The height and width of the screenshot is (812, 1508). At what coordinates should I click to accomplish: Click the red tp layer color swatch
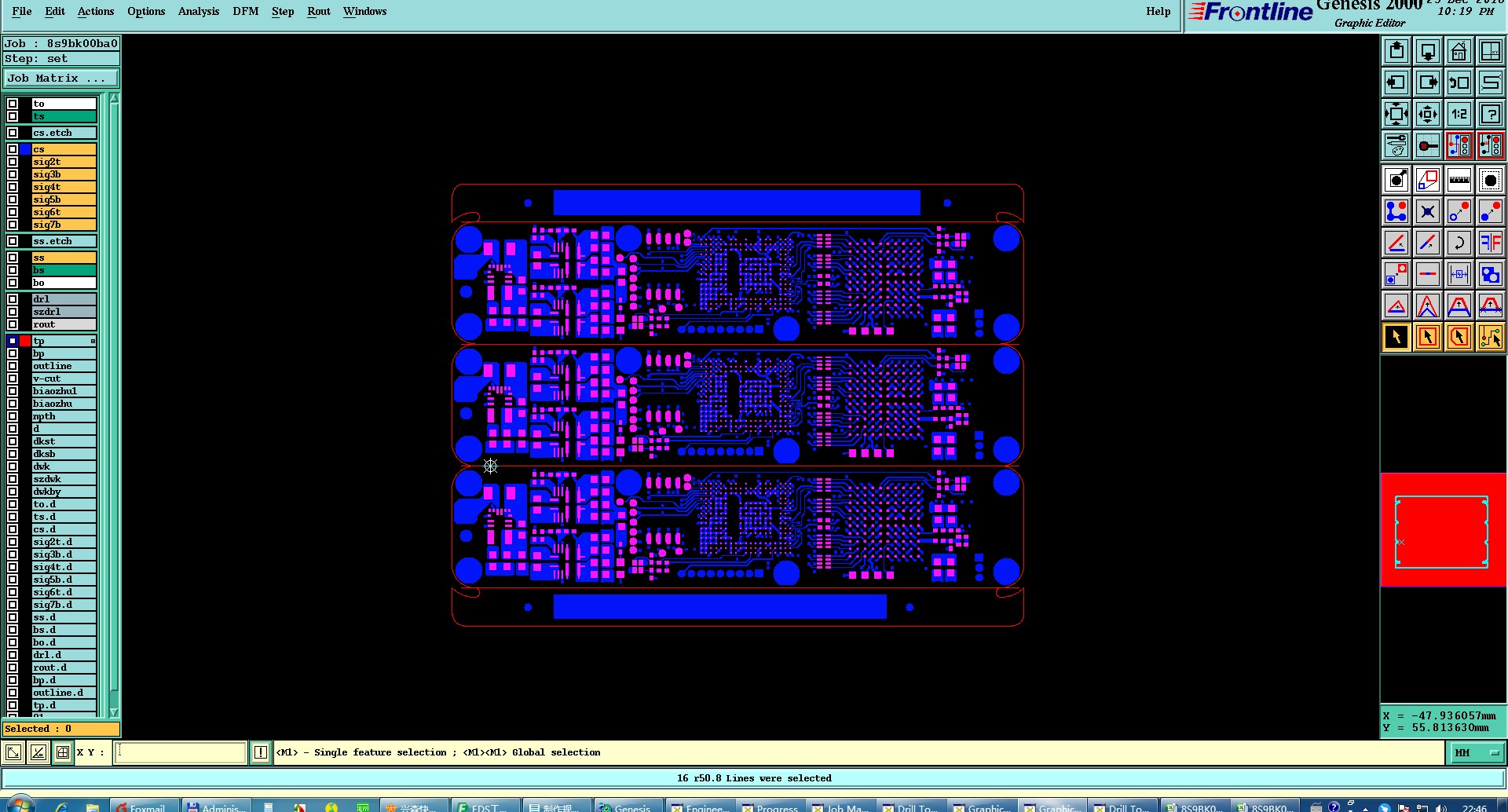pos(25,341)
